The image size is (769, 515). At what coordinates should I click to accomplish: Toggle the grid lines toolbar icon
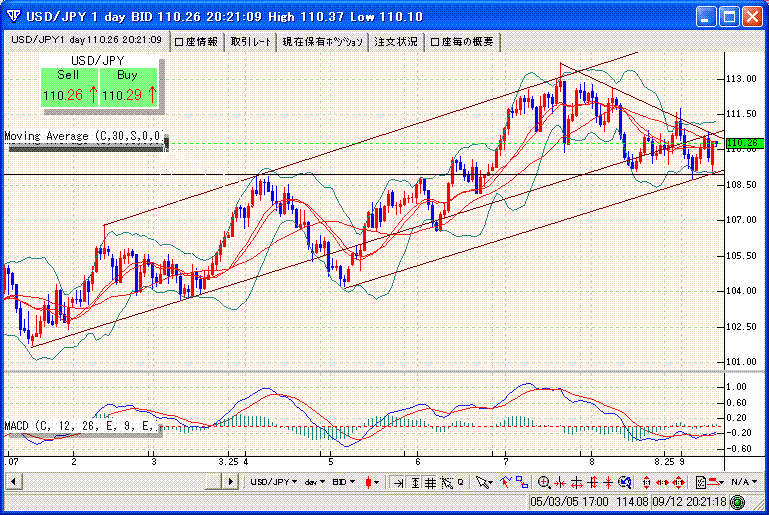click(x=430, y=483)
